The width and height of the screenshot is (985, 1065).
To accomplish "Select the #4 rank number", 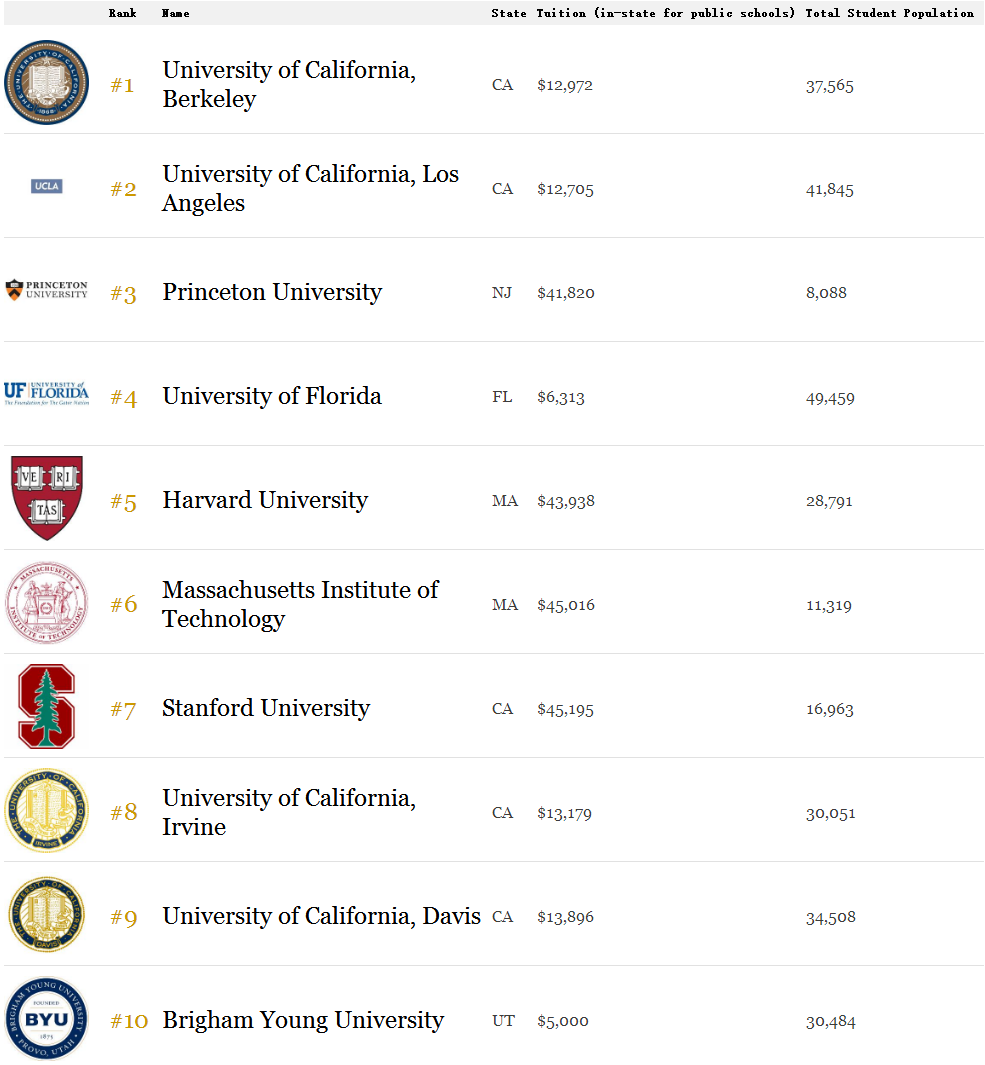I will [x=124, y=397].
